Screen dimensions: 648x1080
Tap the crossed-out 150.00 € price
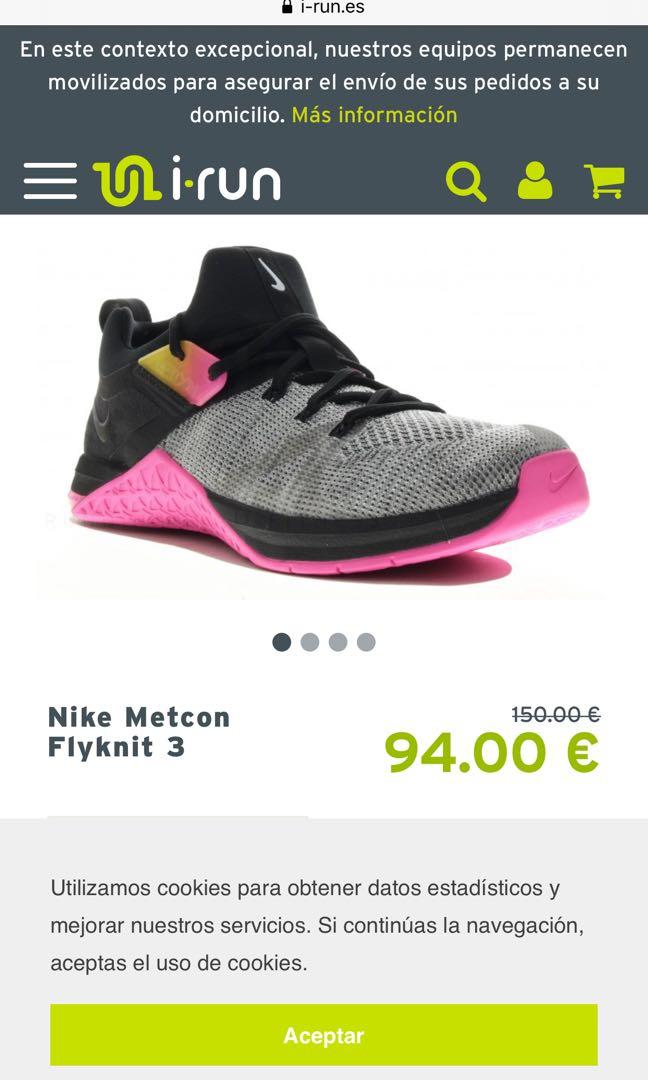click(556, 715)
